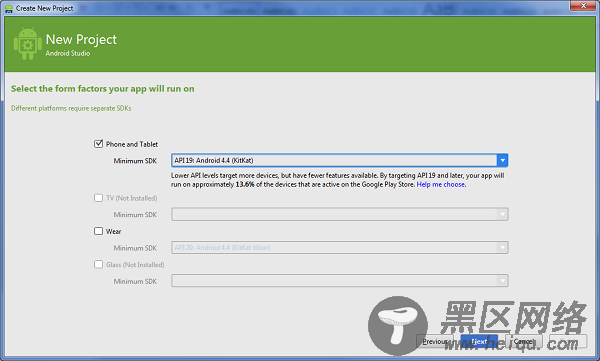Screen dimensions: 600x361
Task: Click the Minimum SDK label under Wear
Action: pos(135,248)
